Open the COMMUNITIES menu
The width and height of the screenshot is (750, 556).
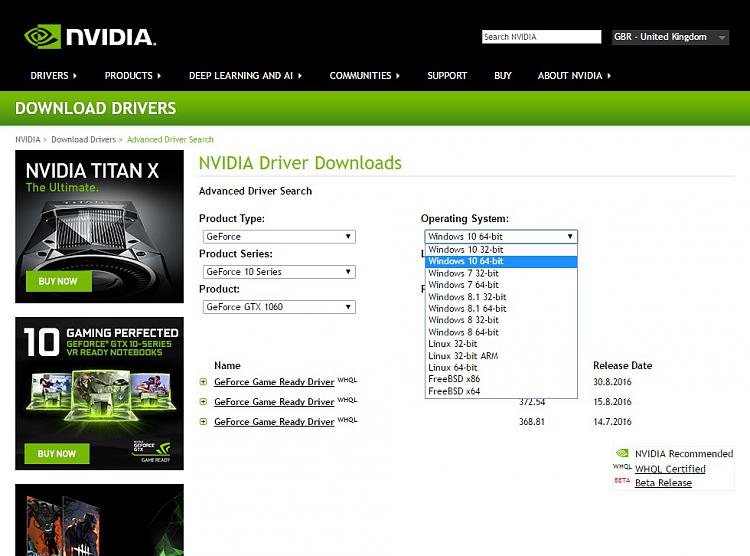pyautogui.click(x=364, y=76)
